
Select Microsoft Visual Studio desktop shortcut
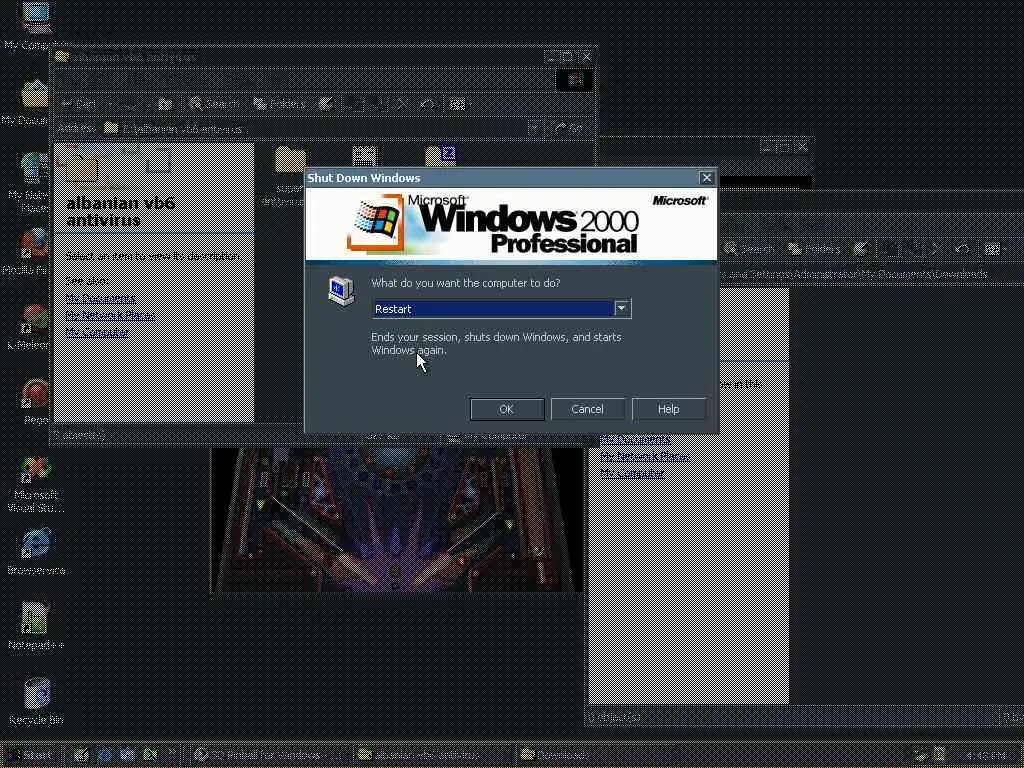(x=36, y=485)
